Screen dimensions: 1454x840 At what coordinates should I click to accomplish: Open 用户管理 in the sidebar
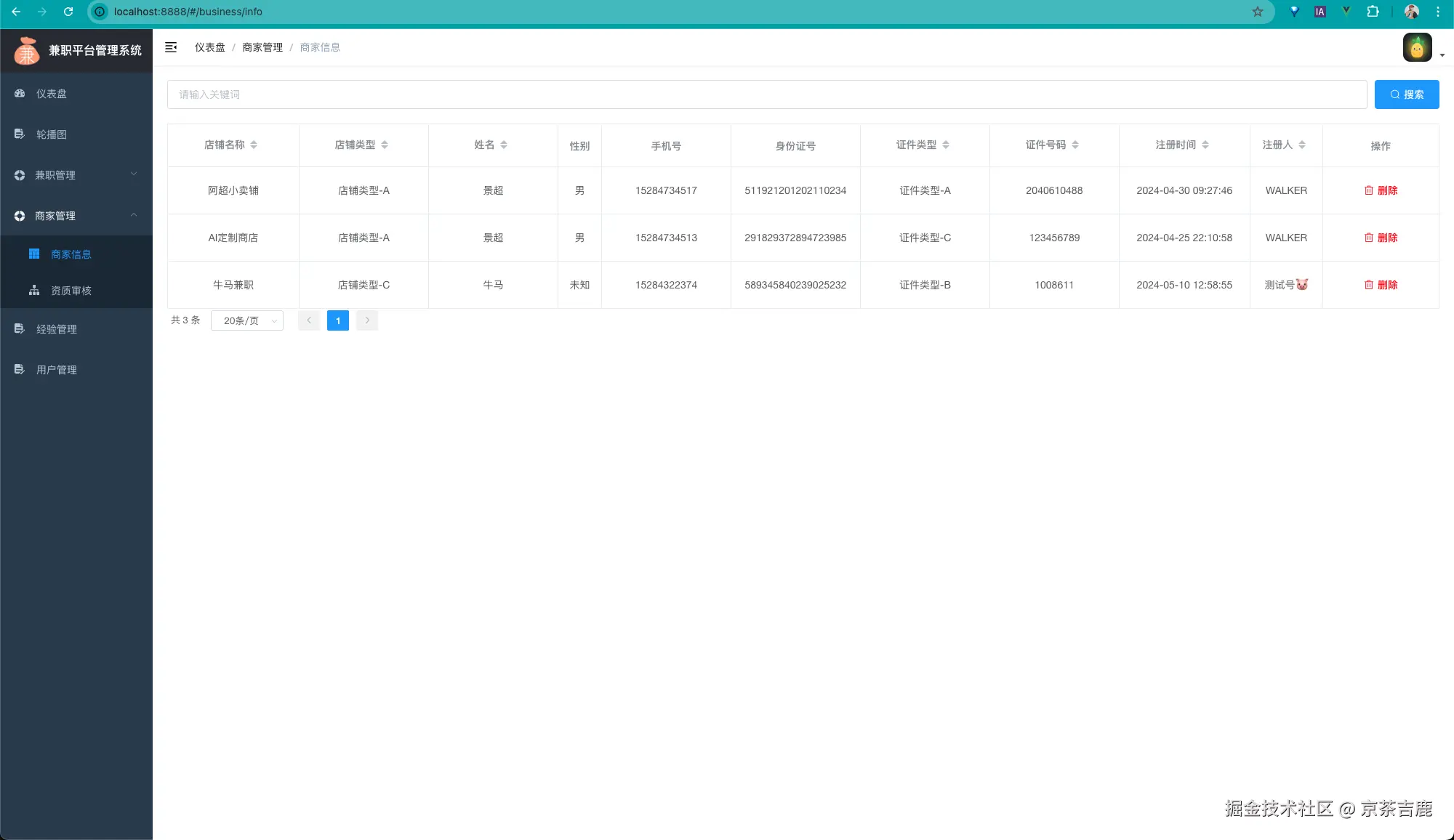coord(56,370)
